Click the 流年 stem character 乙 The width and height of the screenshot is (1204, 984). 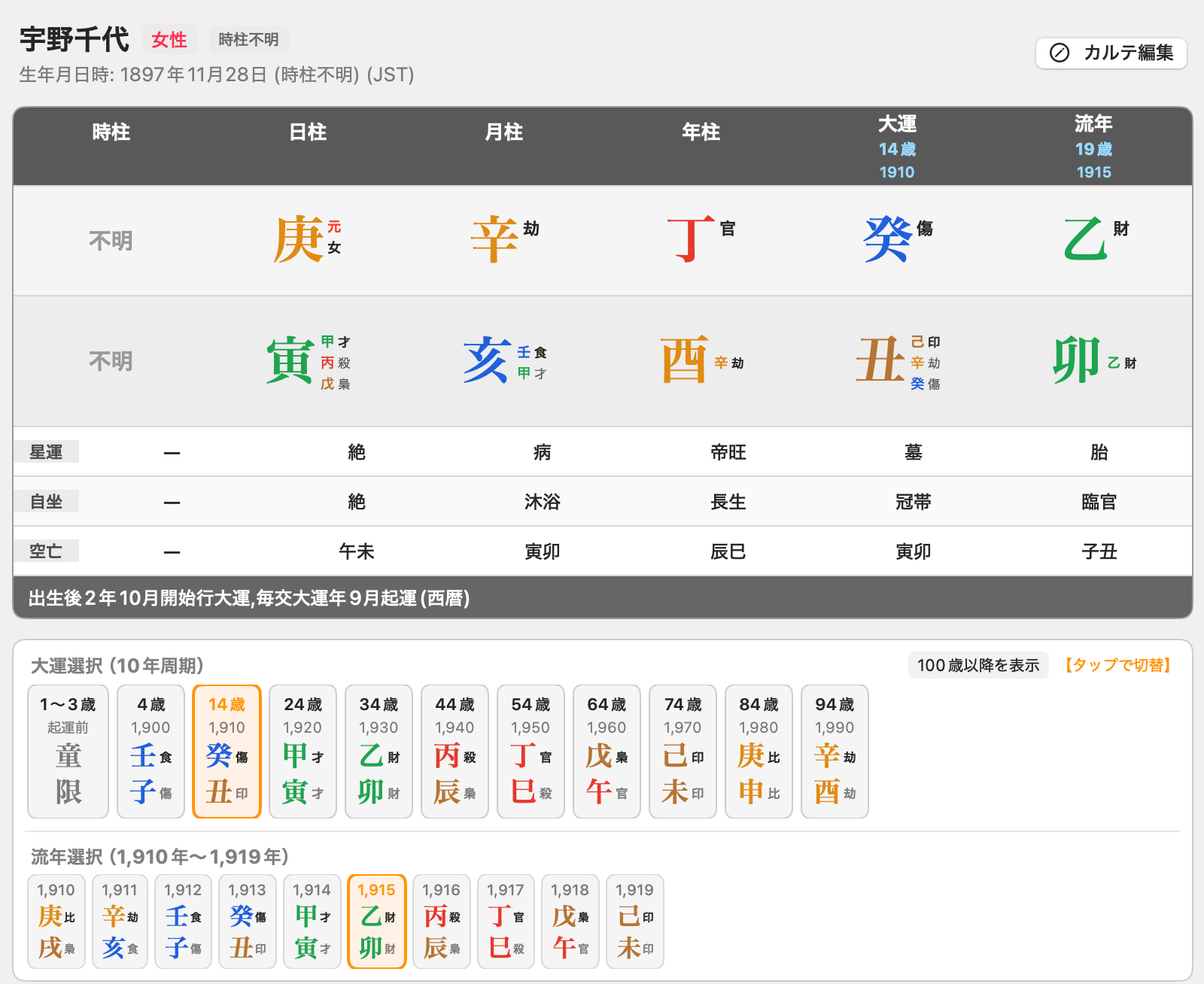click(1085, 240)
